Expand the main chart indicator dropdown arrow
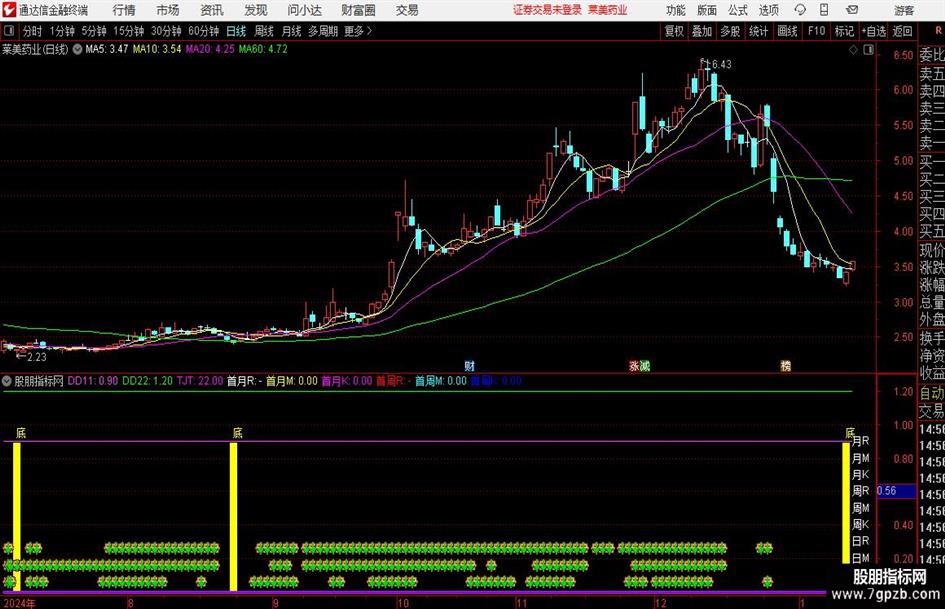 click(77, 49)
